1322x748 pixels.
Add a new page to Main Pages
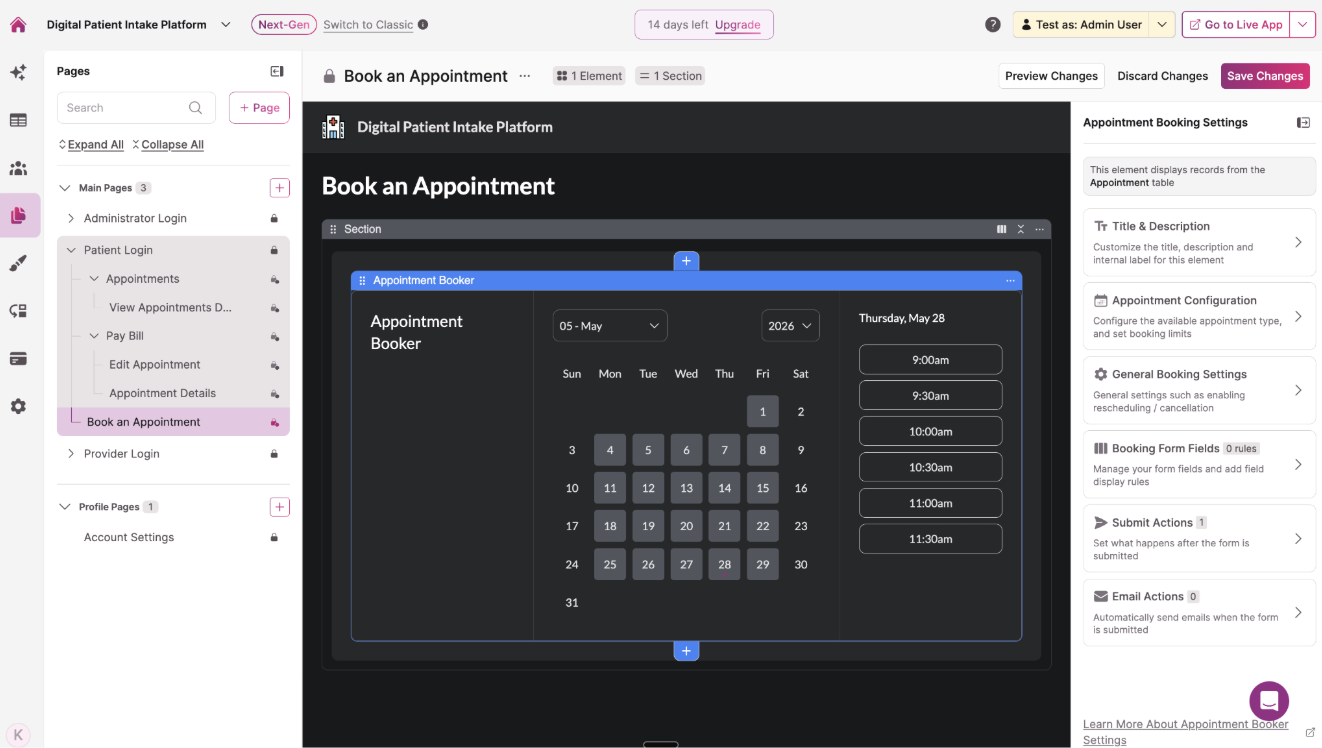tap(279, 188)
